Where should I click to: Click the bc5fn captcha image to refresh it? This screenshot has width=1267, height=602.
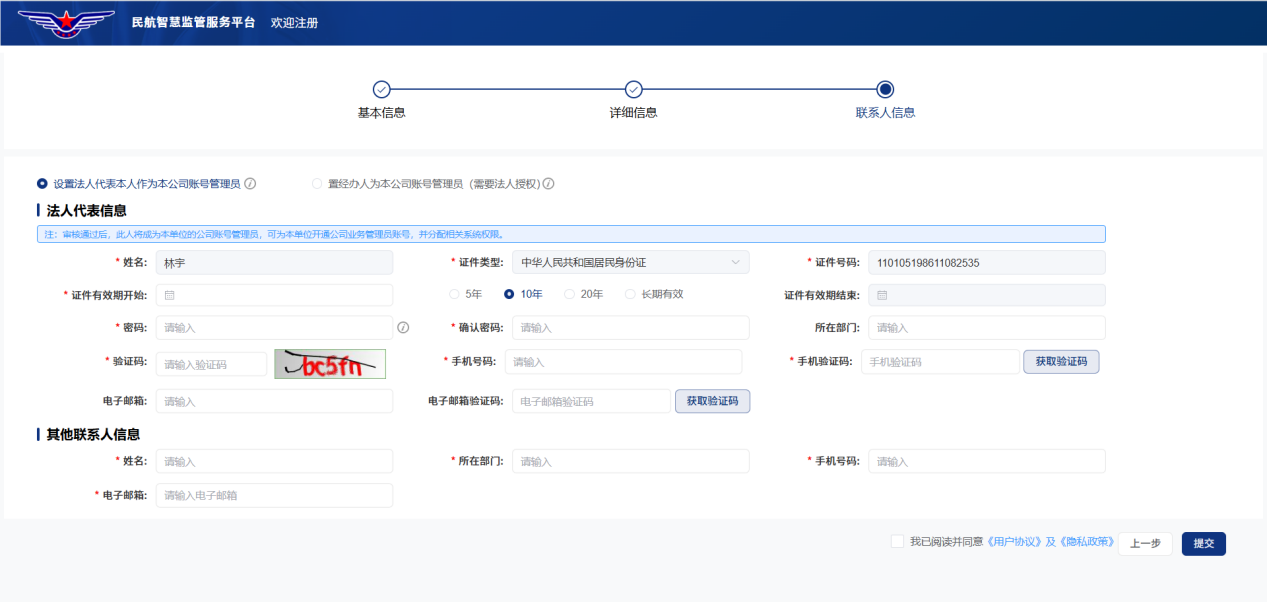click(329, 363)
